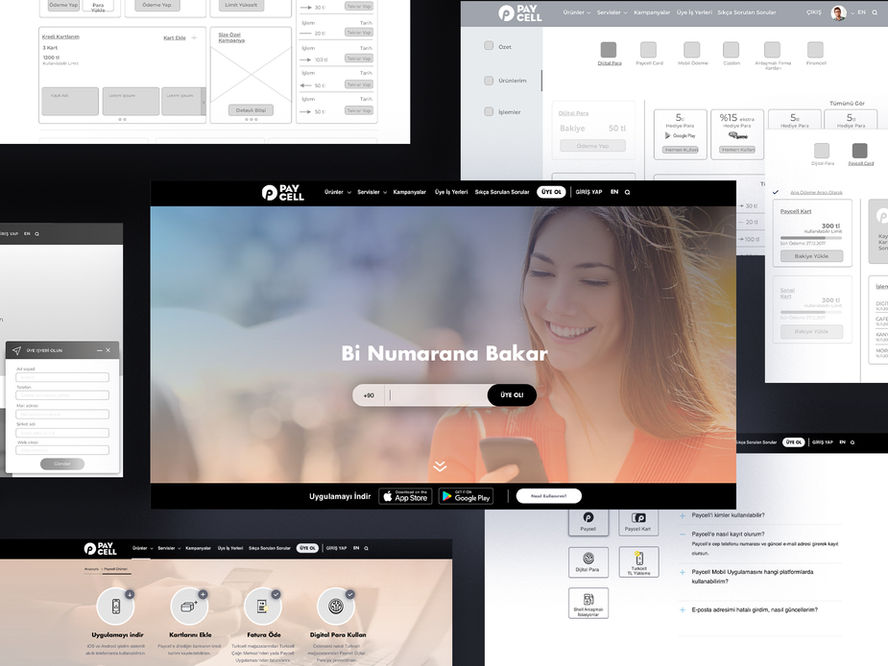Click black ÜYE OL button beside phone field
Image resolution: width=888 pixels, height=666 pixels.
(x=511, y=395)
